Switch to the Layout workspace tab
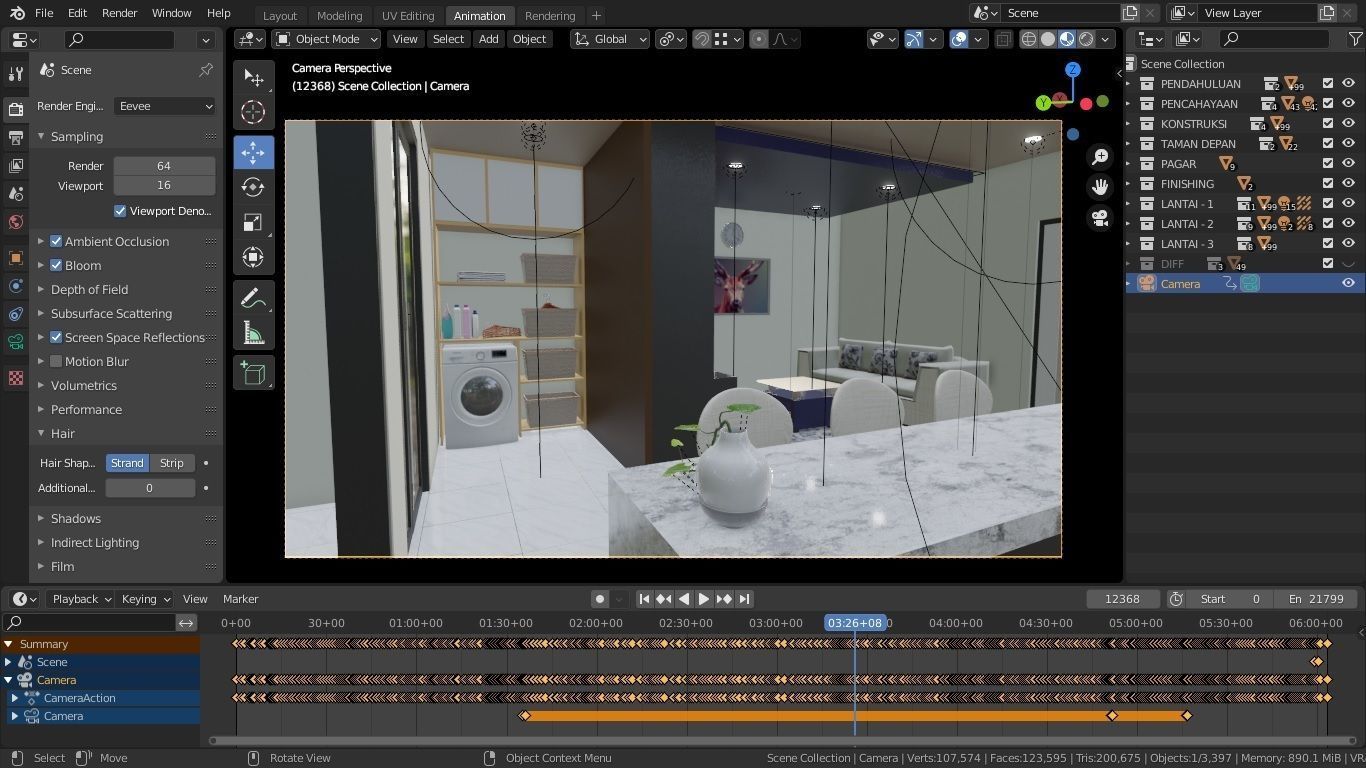The image size is (1366, 768). [x=280, y=16]
